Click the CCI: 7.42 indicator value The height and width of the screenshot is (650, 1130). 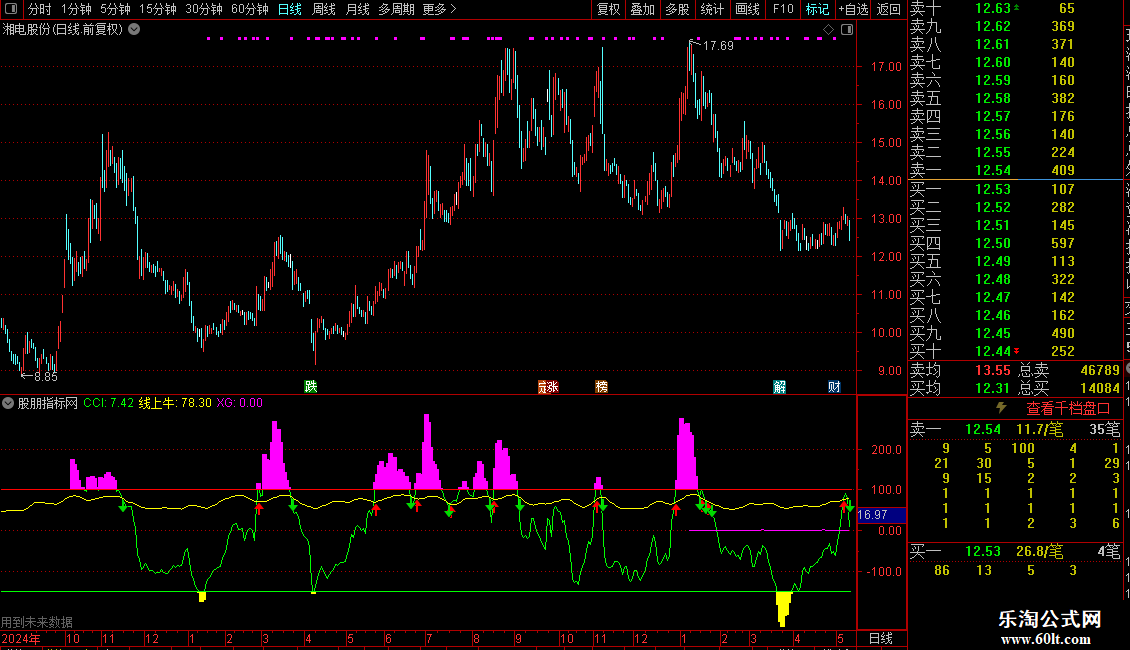tap(108, 403)
